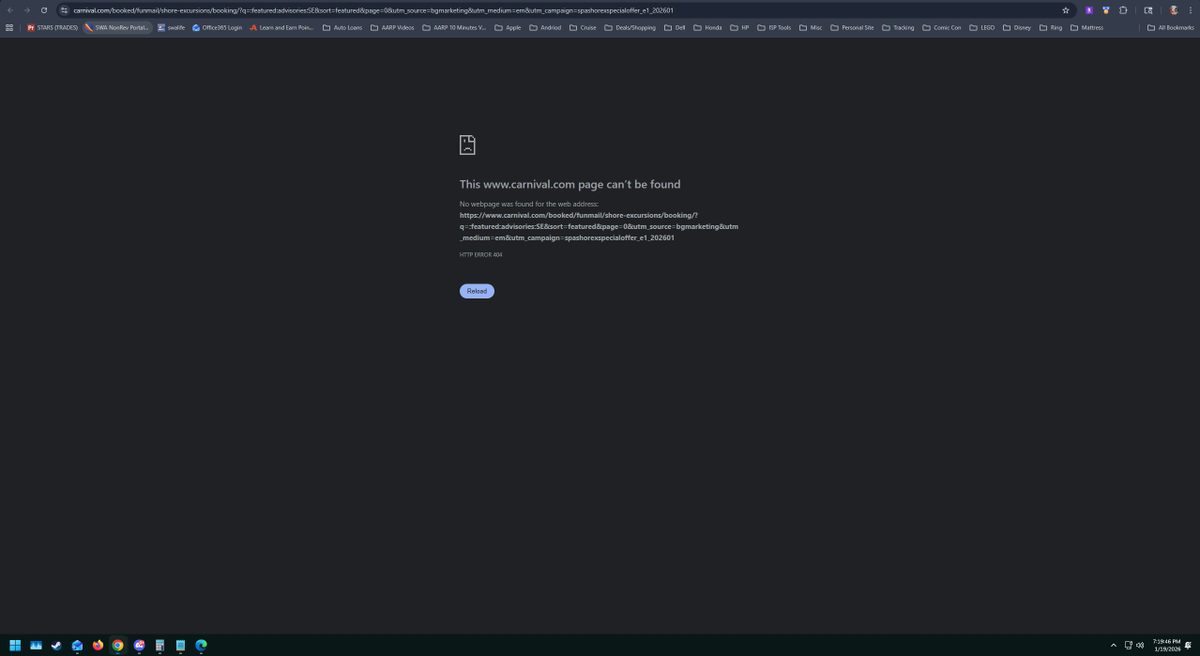Viewport: 1200px width, 656px height.
Task: Expand the Honda bookmark folder
Action: point(708,27)
